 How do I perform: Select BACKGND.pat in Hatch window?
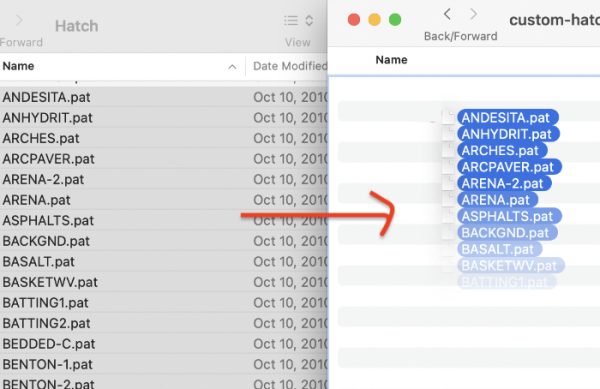[46, 241]
